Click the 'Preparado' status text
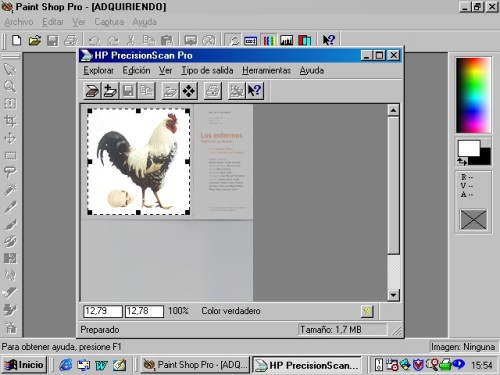Screen dimensions: 500x375 [x=100, y=330]
